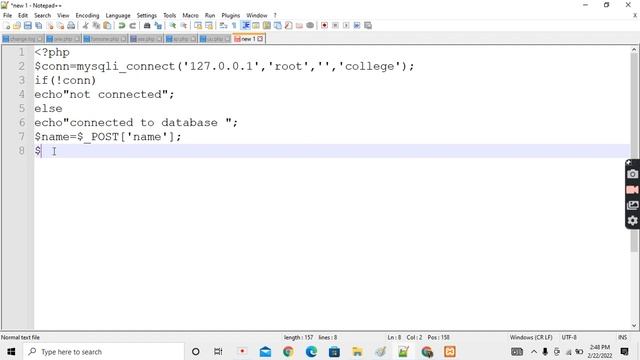This screenshot has height=360, width=640.
Task: Open the Edit menu
Action: pyautogui.click(x=23, y=16)
